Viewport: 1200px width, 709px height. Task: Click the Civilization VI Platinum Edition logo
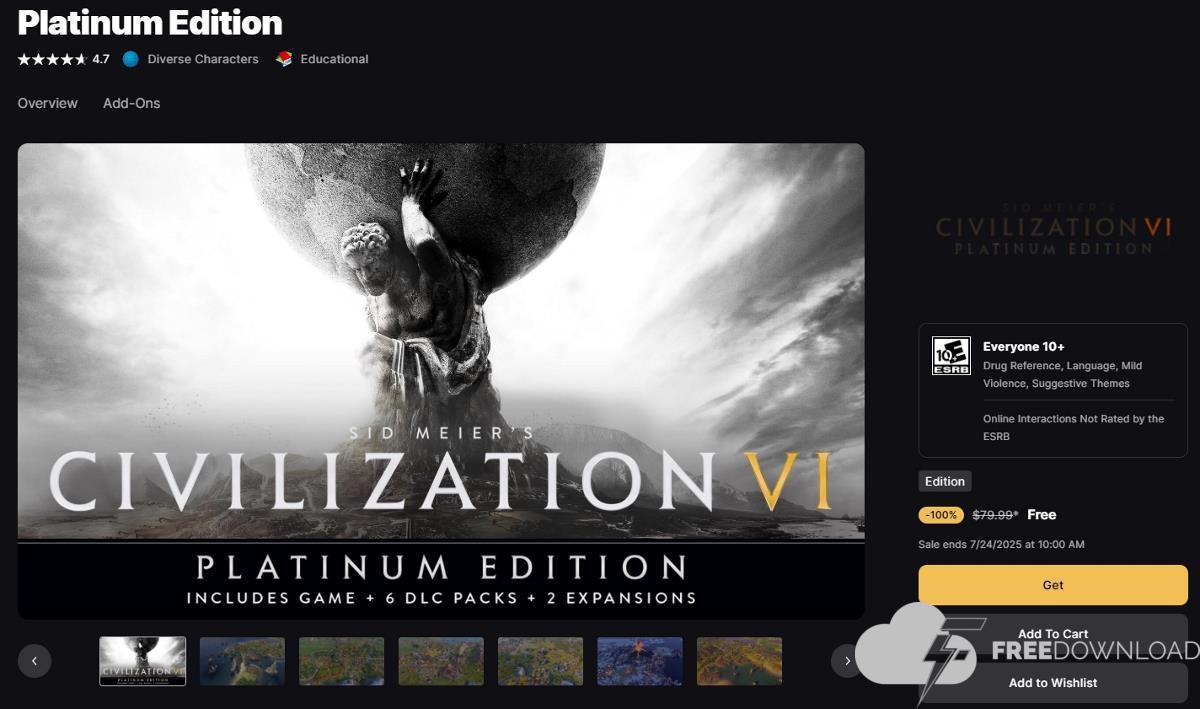1053,234
